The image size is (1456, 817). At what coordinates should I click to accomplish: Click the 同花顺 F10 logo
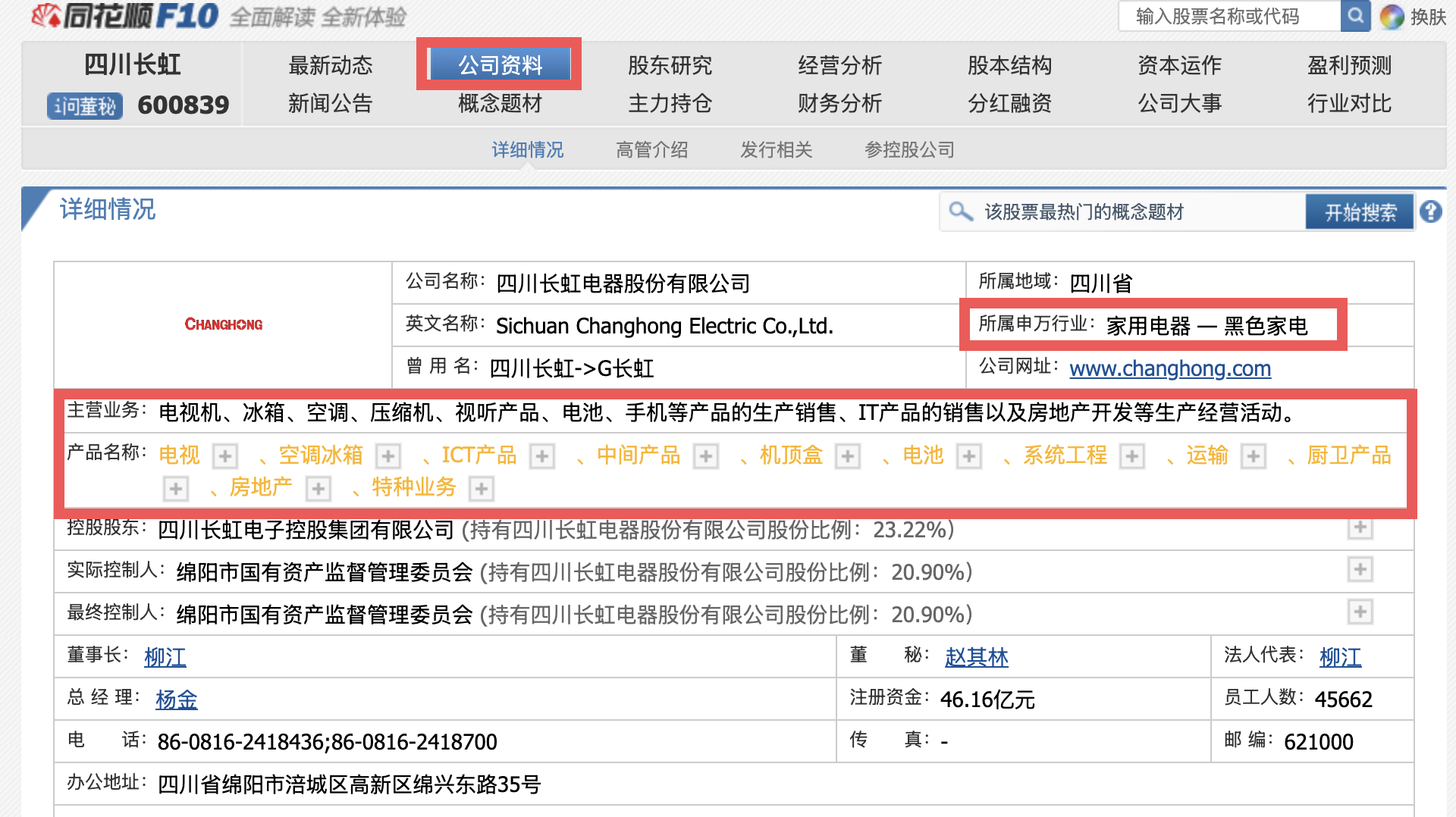(x=125, y=15)
